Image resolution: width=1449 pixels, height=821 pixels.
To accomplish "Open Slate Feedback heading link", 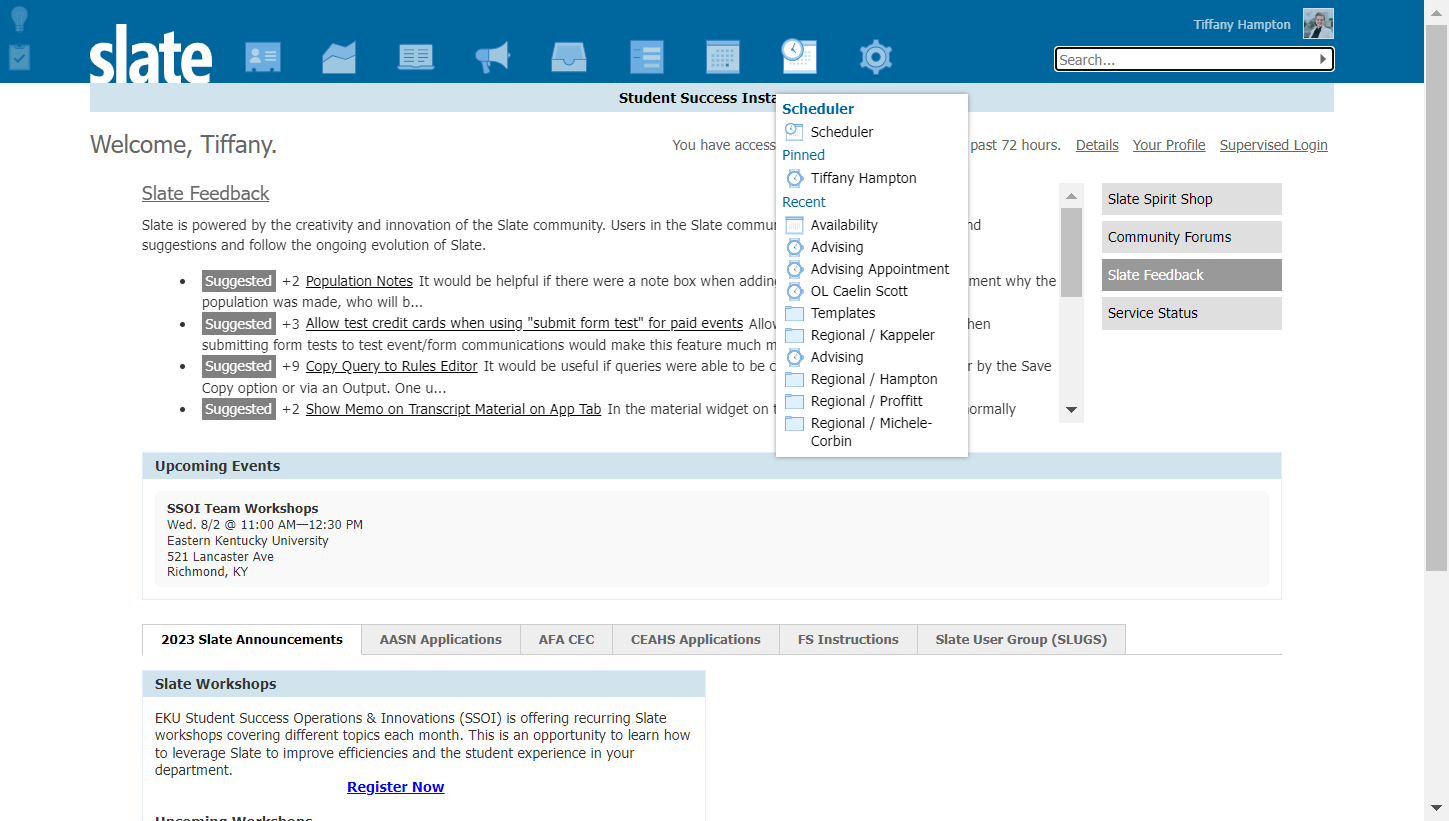I will [x=206, y=193].
